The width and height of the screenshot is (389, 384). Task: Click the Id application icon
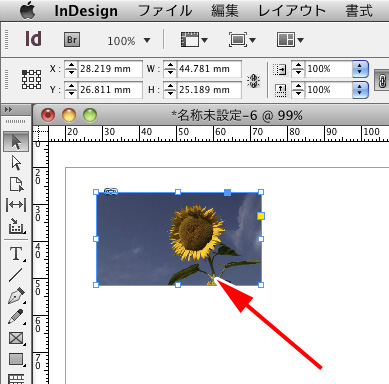pyautogui.click(x=34, y=39)
